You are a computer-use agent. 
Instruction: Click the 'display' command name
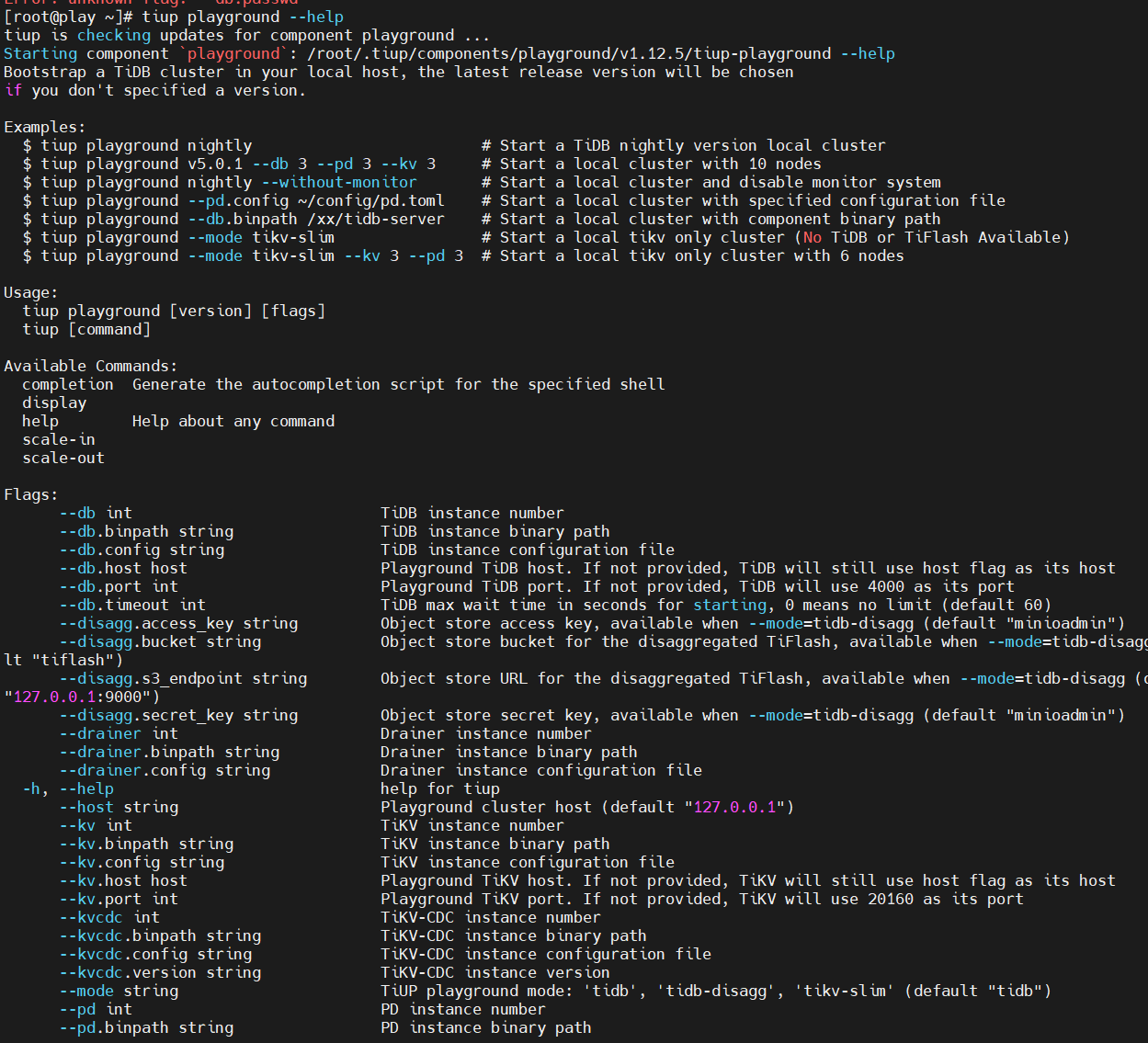[x=54, y=402]
